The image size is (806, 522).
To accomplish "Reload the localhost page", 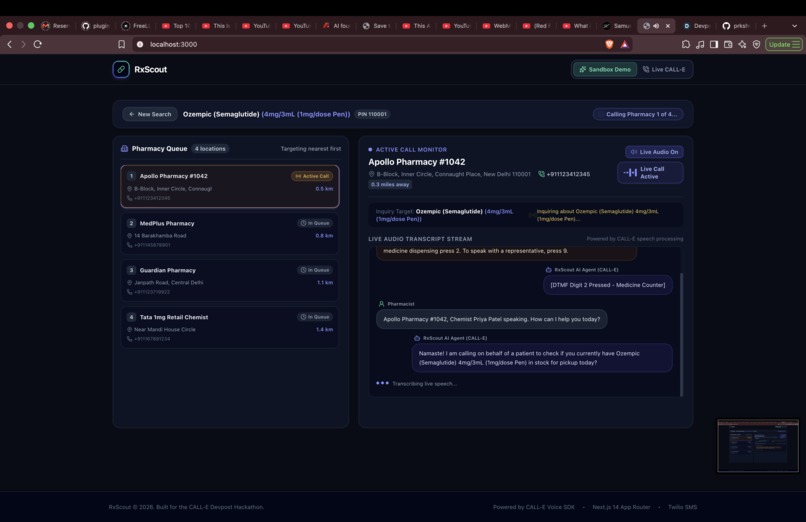I will pyautogui.click(x=38, y=44).
